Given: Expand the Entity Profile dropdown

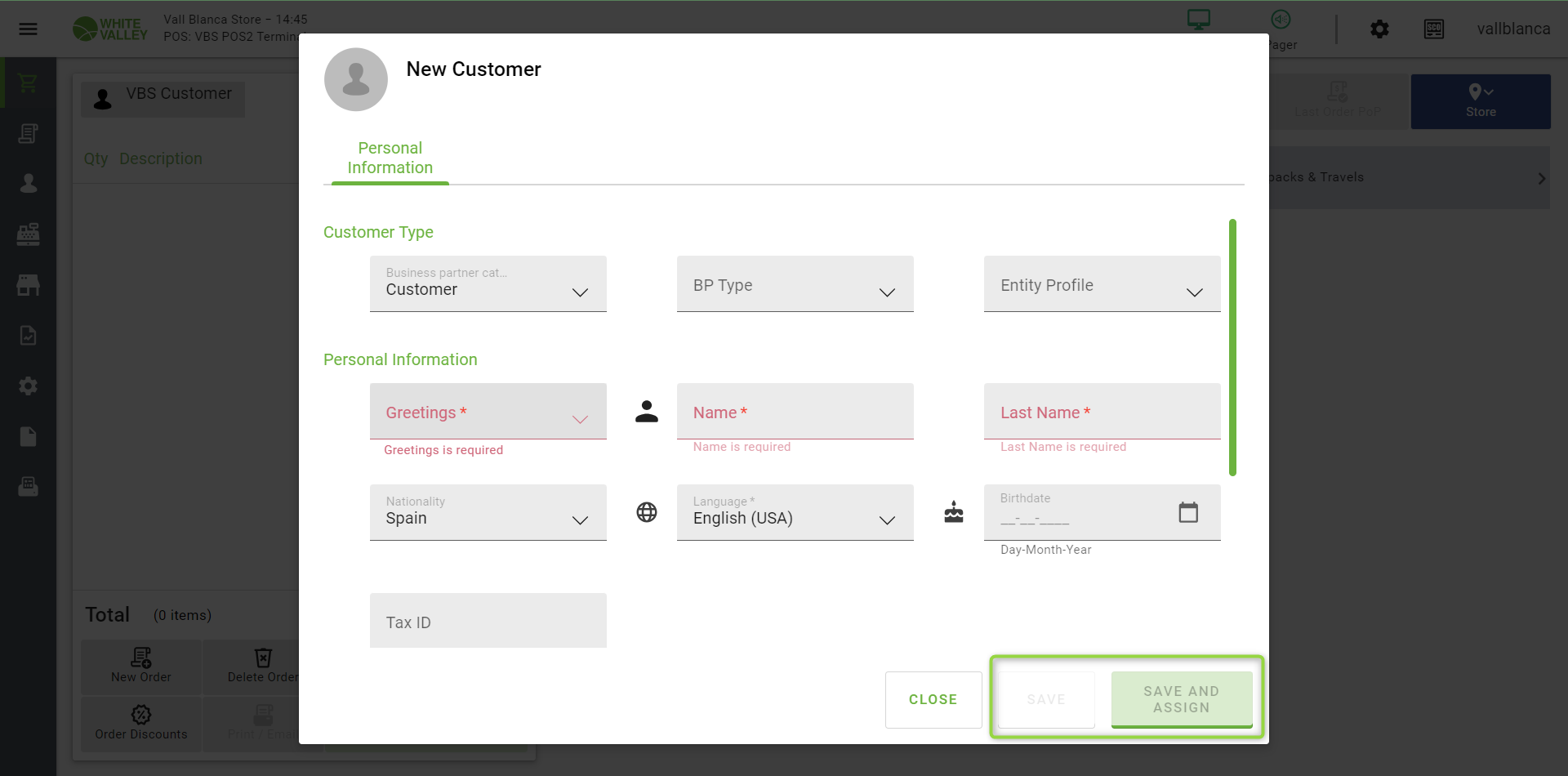Looking at the screenshot, I should pos(1102,284).
